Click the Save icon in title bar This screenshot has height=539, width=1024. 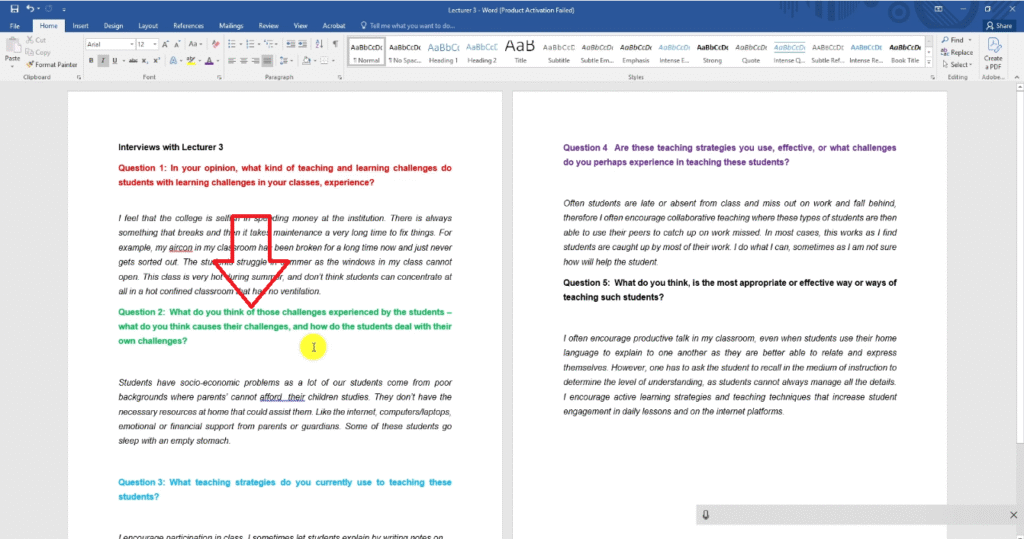click(14, 8)
